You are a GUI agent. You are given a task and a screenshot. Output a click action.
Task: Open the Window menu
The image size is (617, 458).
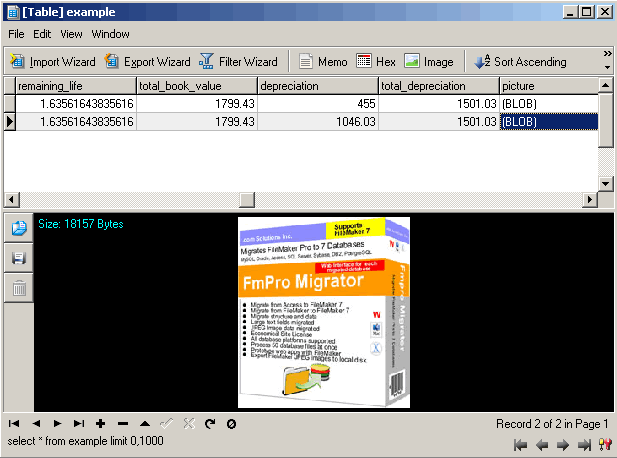click(x=111, y=34)
